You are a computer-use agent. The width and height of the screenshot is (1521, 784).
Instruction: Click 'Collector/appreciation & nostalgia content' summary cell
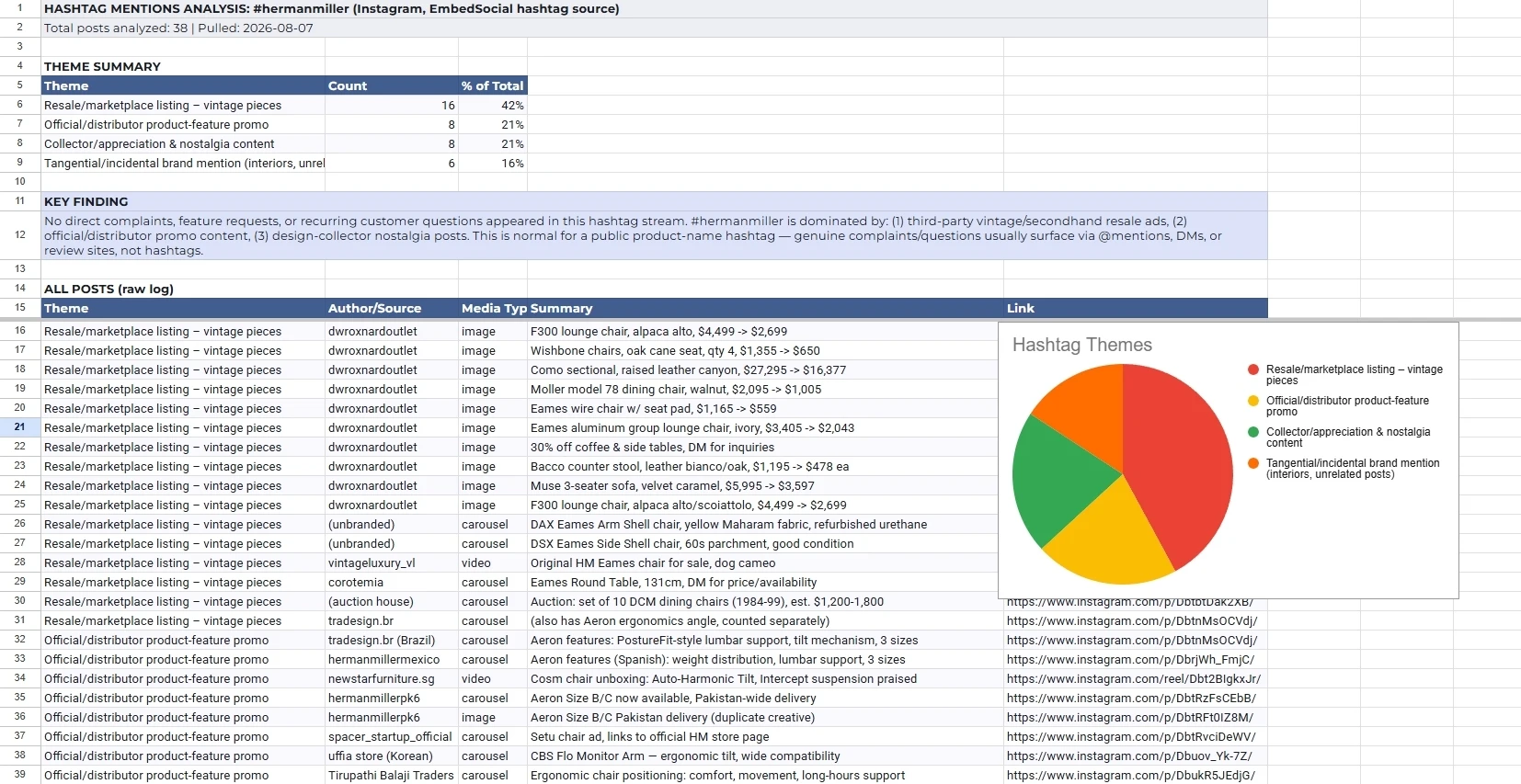tap(183, 143)
